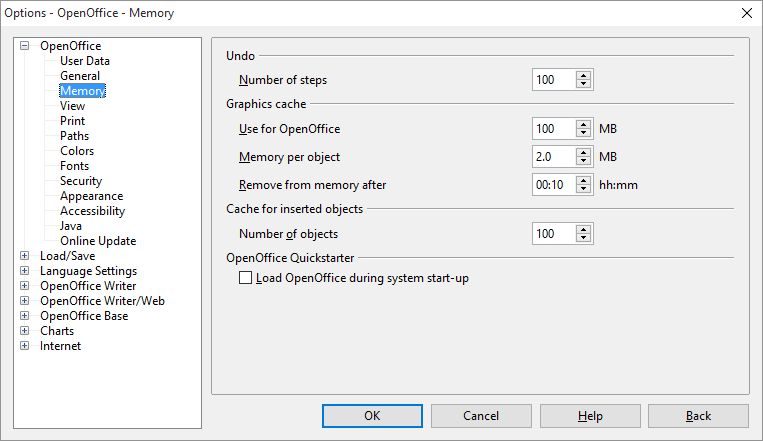Open the Appearance settings entry

[91, 196]
